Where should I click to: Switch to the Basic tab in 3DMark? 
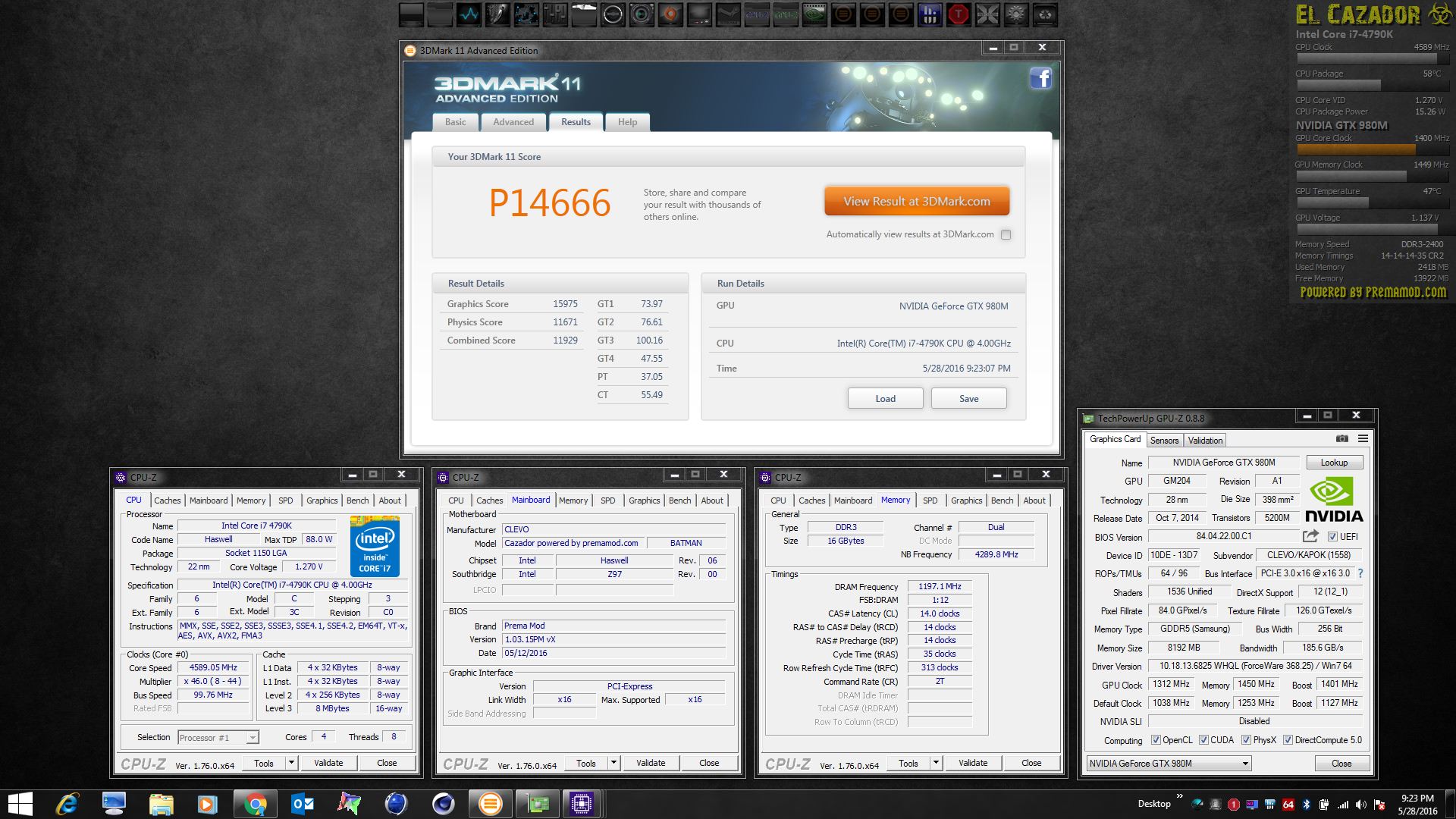point(456,122)
